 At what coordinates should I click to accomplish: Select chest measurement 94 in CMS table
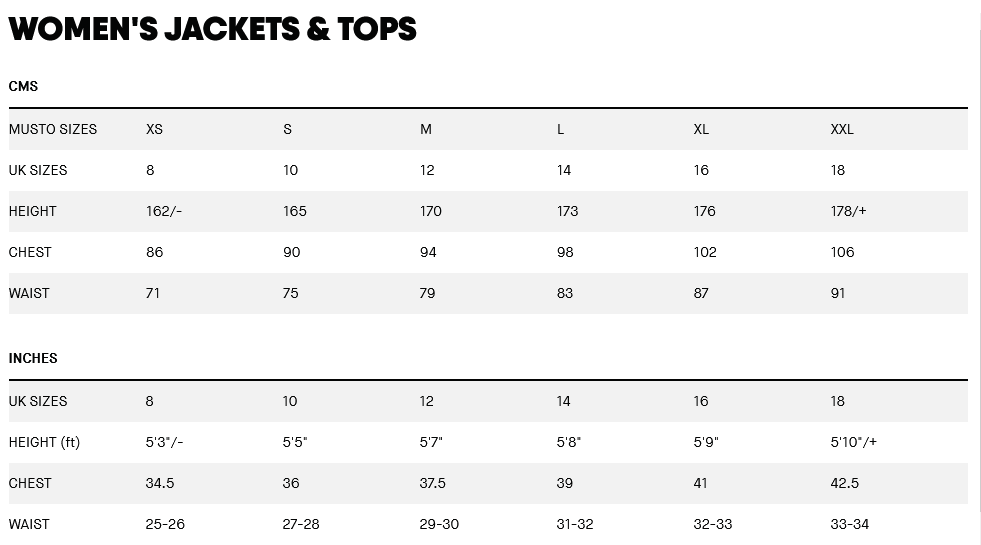(x=428, y=252)
